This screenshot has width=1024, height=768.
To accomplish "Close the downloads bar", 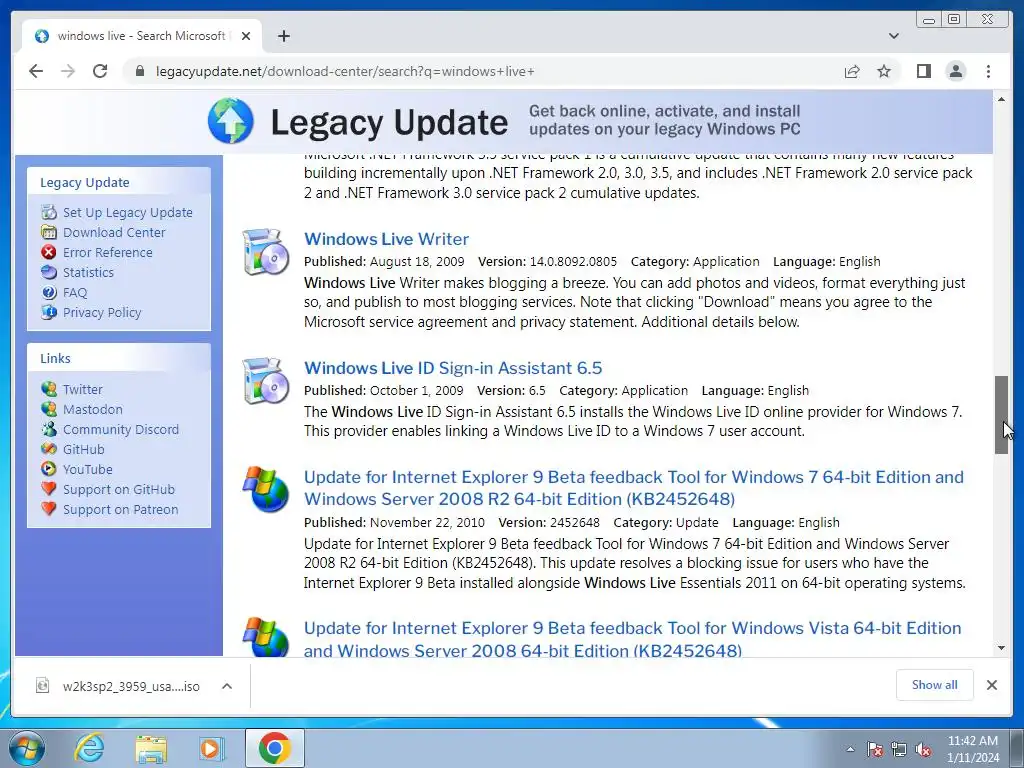I will pos(992,684).
